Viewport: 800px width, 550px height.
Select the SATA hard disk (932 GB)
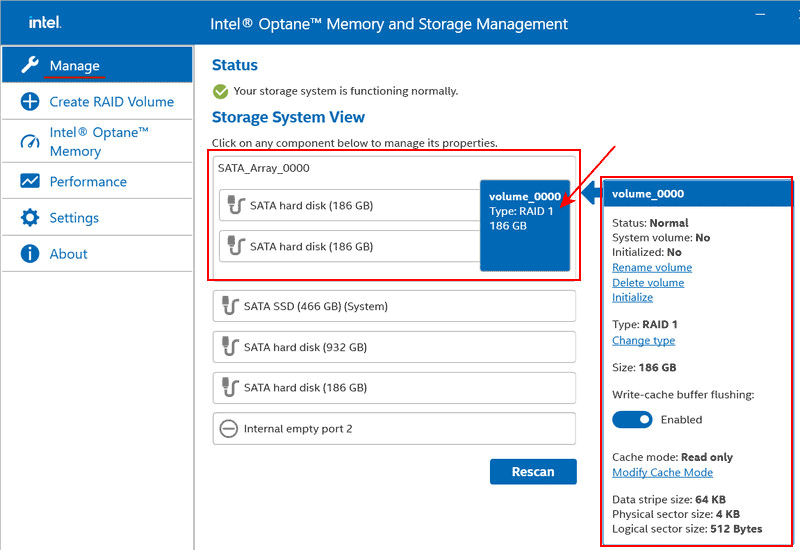tap(394, 347)
